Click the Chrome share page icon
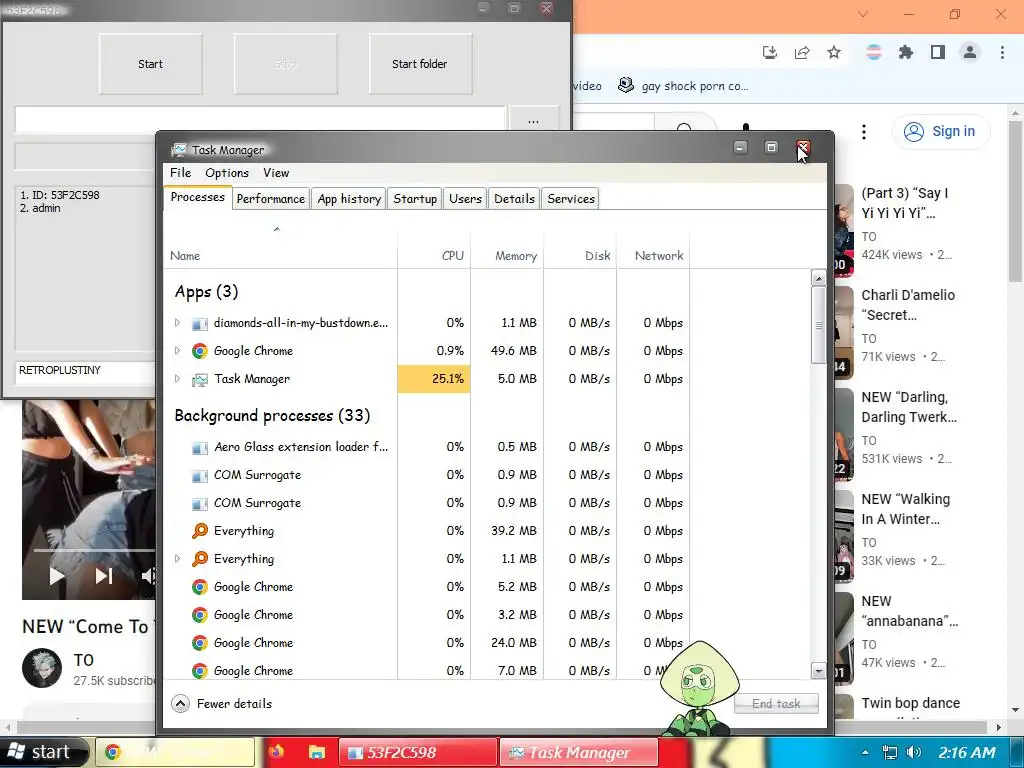The image size is (1024, 768). click(x=802, y=52)
